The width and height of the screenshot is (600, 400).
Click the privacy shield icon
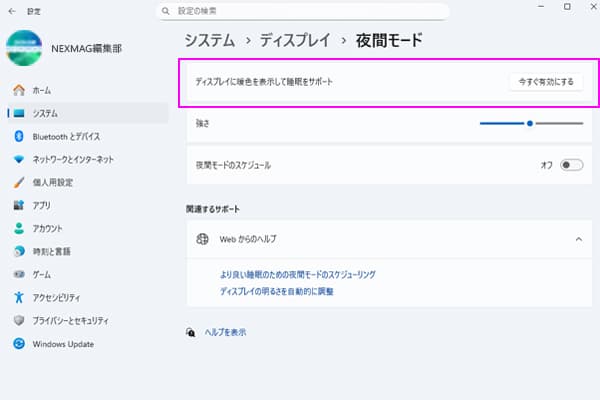tap(19, 320)
